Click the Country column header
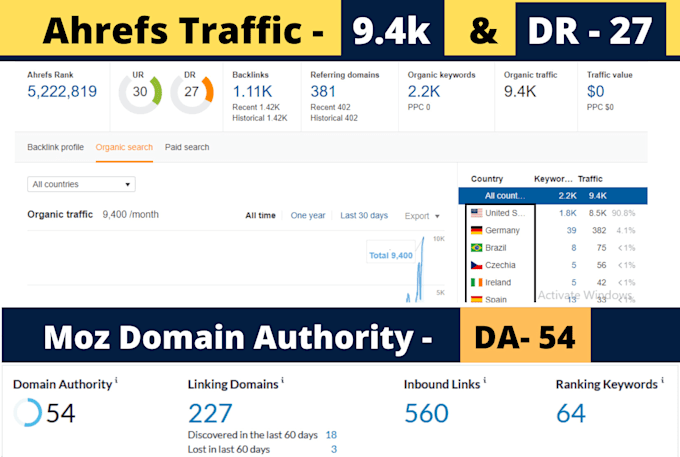The height and width of the screenshot is (457, 680). [x=487, y=179]
